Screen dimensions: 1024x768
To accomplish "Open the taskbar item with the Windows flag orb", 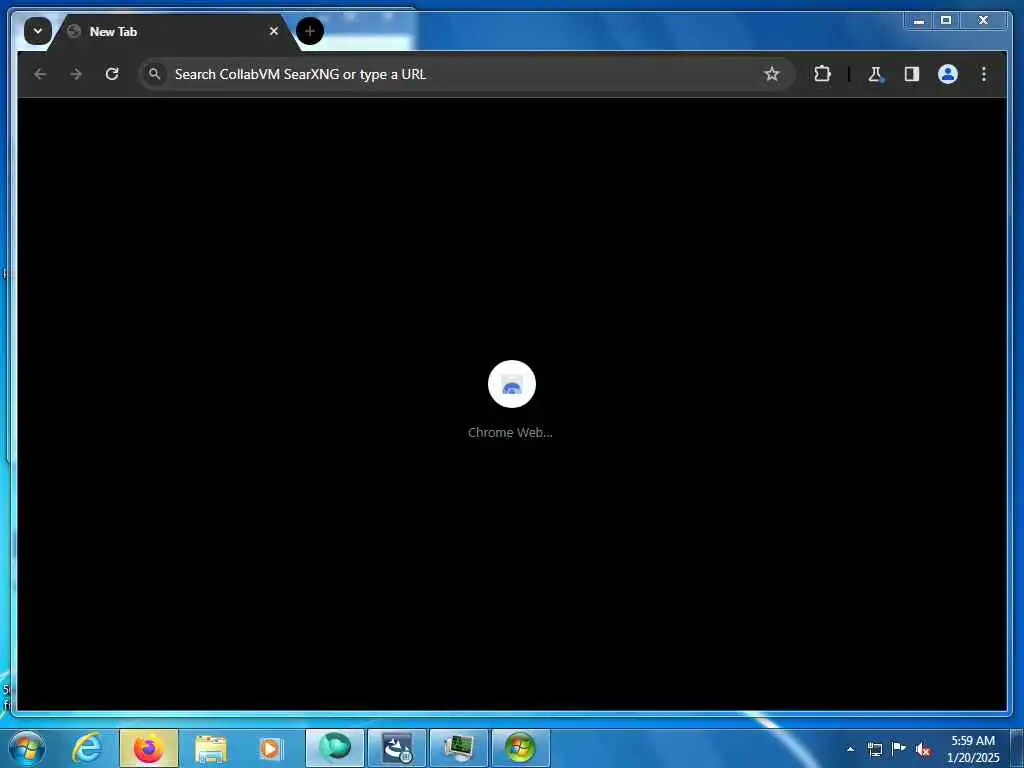I will point(520,748).
